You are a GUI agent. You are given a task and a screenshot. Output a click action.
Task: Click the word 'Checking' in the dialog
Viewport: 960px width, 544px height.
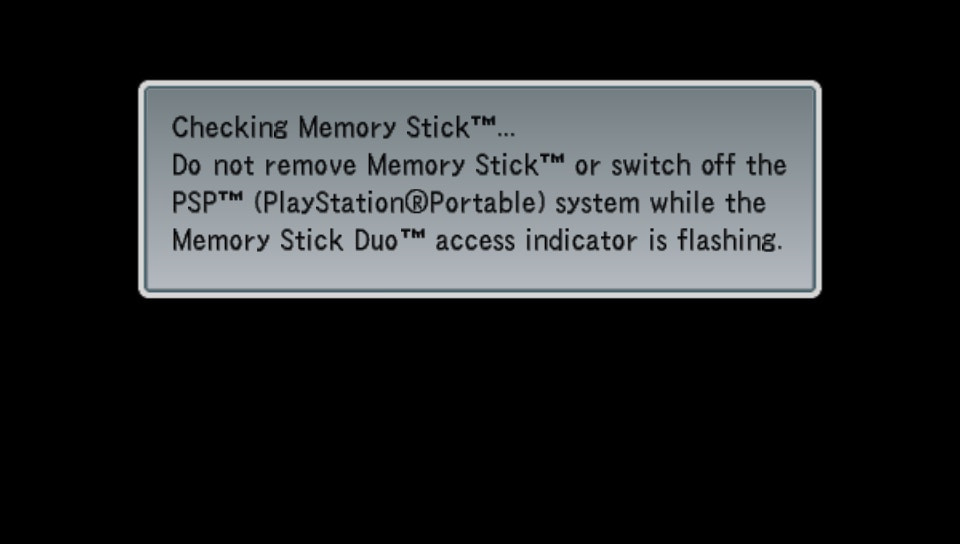pos(230,128)
